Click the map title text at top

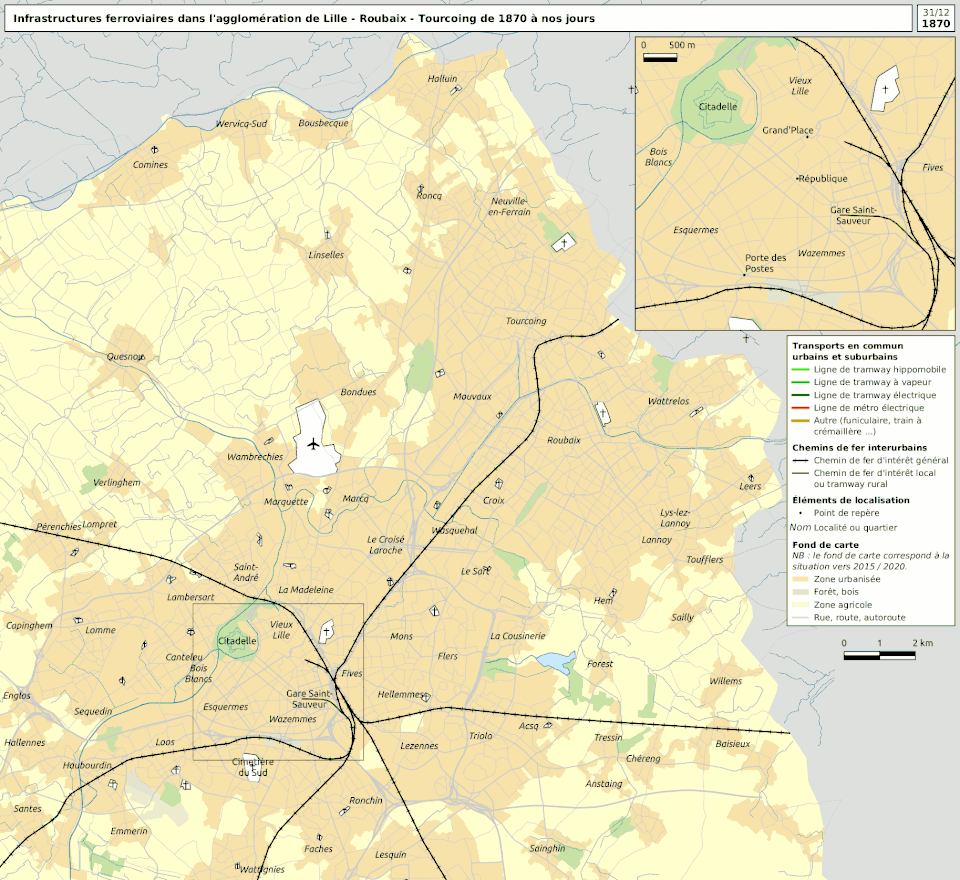coord(304,19)
